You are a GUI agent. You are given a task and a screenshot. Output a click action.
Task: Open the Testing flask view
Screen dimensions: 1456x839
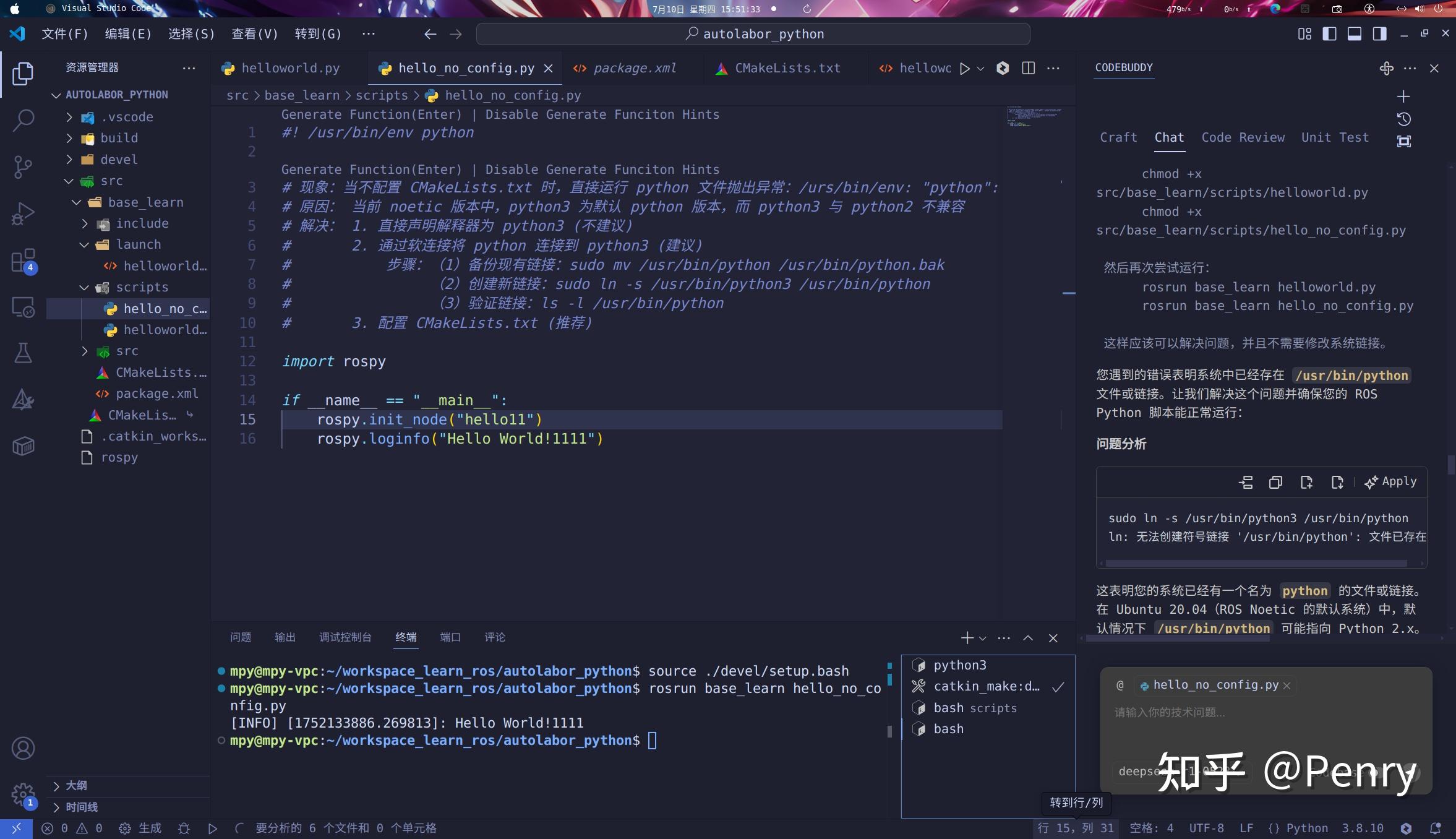pyautogui.click(x=22, y=353)
